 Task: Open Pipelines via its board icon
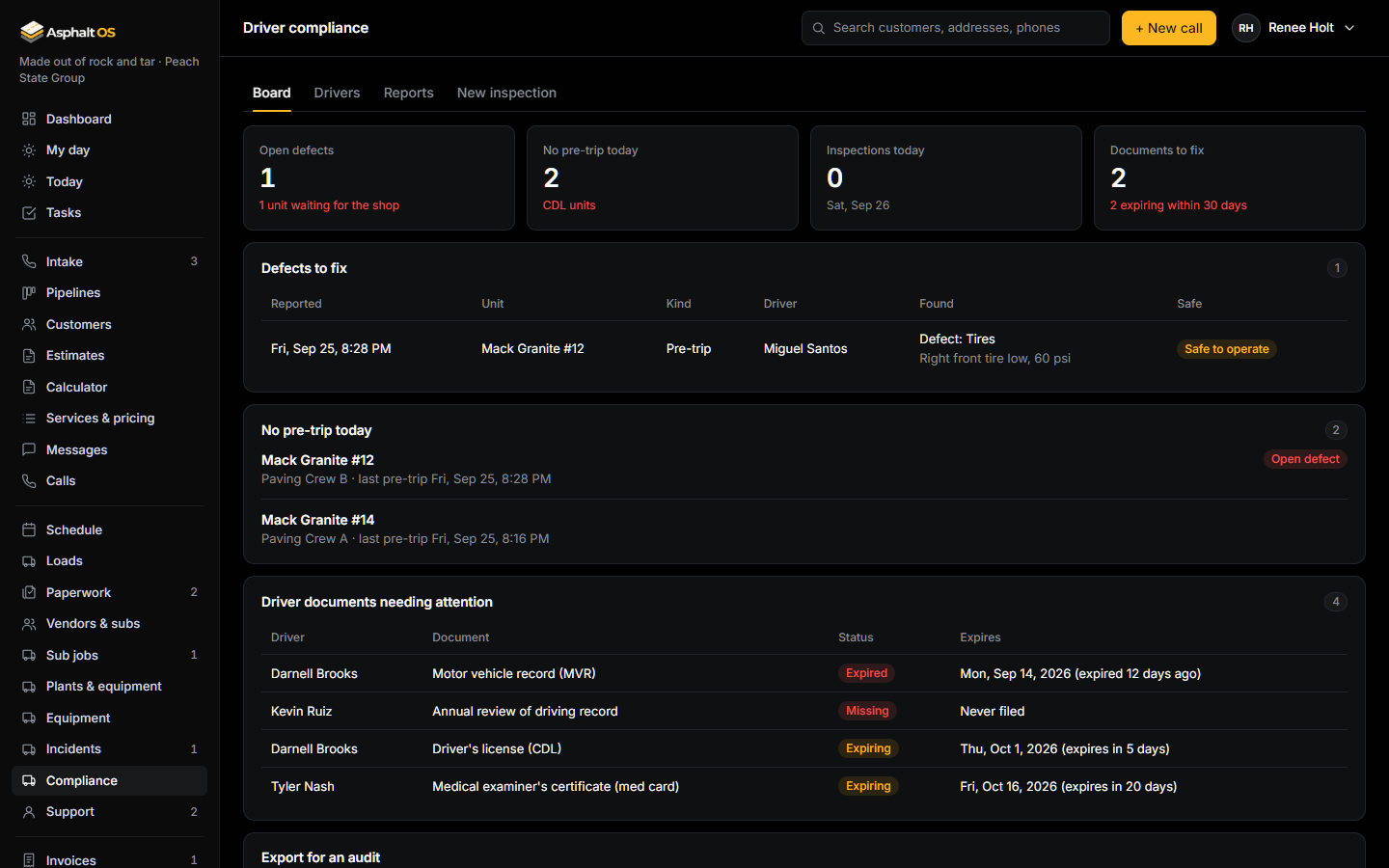point(29,292)
